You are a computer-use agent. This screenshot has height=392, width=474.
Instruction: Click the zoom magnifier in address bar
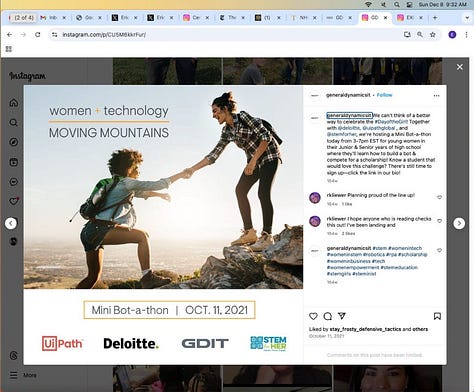click(420, 34)
